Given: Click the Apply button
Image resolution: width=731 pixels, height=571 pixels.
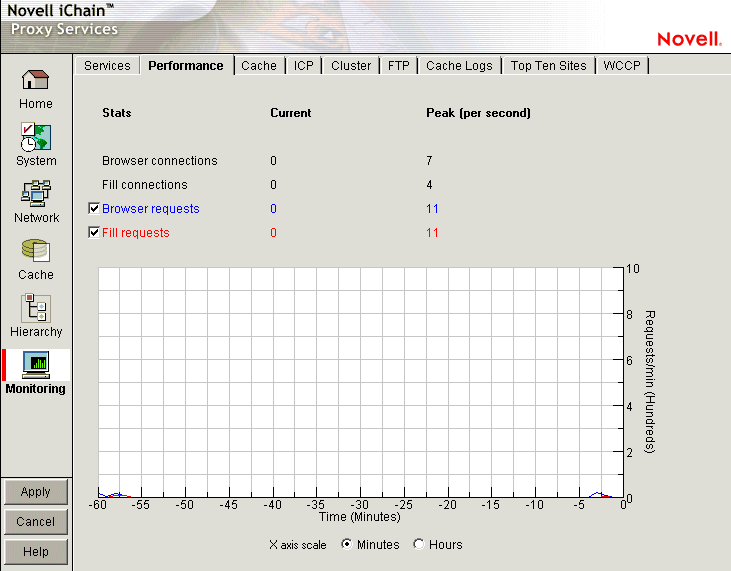Looking at the screenshot, I should pos(36,492).
